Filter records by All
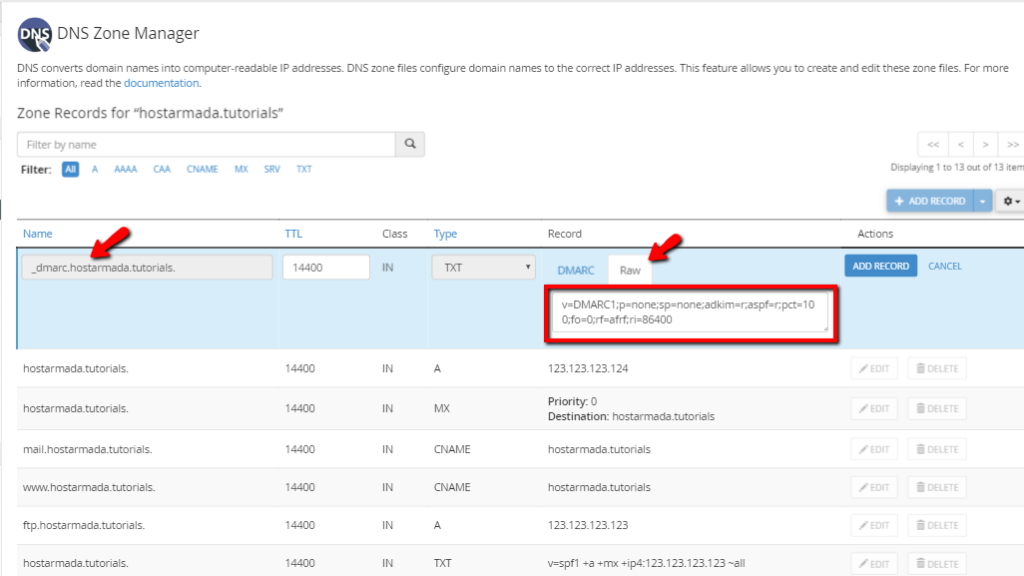 71,169
